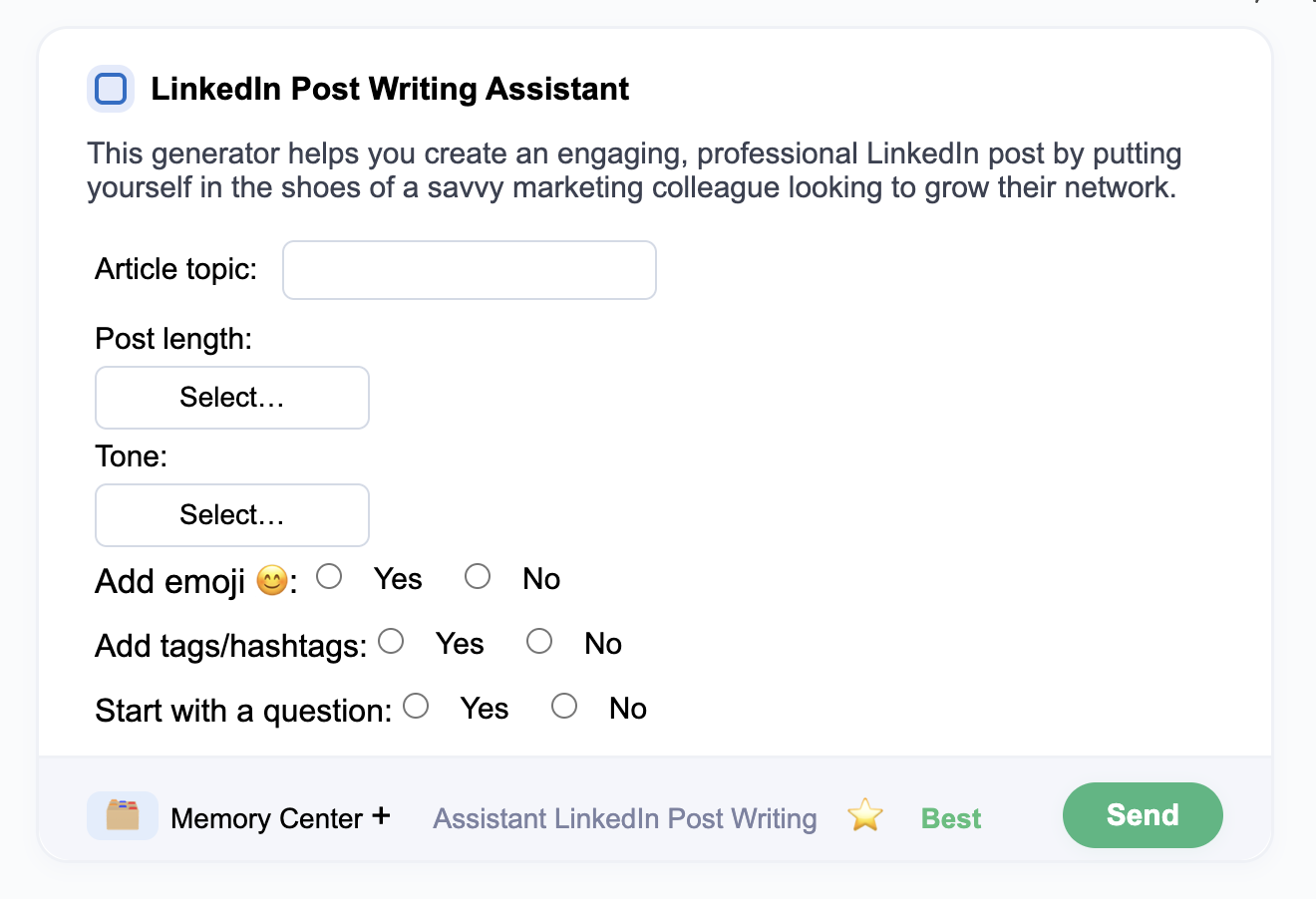Viewport: 1316px width, 899px height.
Task: Select No for Add emoji
Action: coord(479,577)
